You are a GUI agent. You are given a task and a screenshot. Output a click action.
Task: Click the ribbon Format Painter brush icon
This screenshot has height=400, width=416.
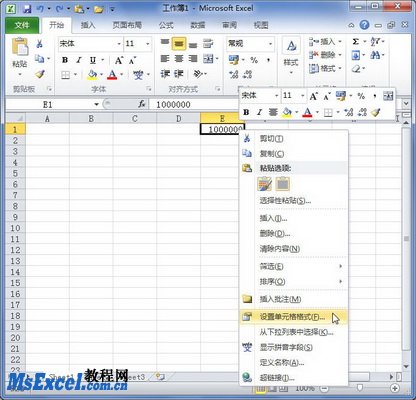tap(40, 74)
